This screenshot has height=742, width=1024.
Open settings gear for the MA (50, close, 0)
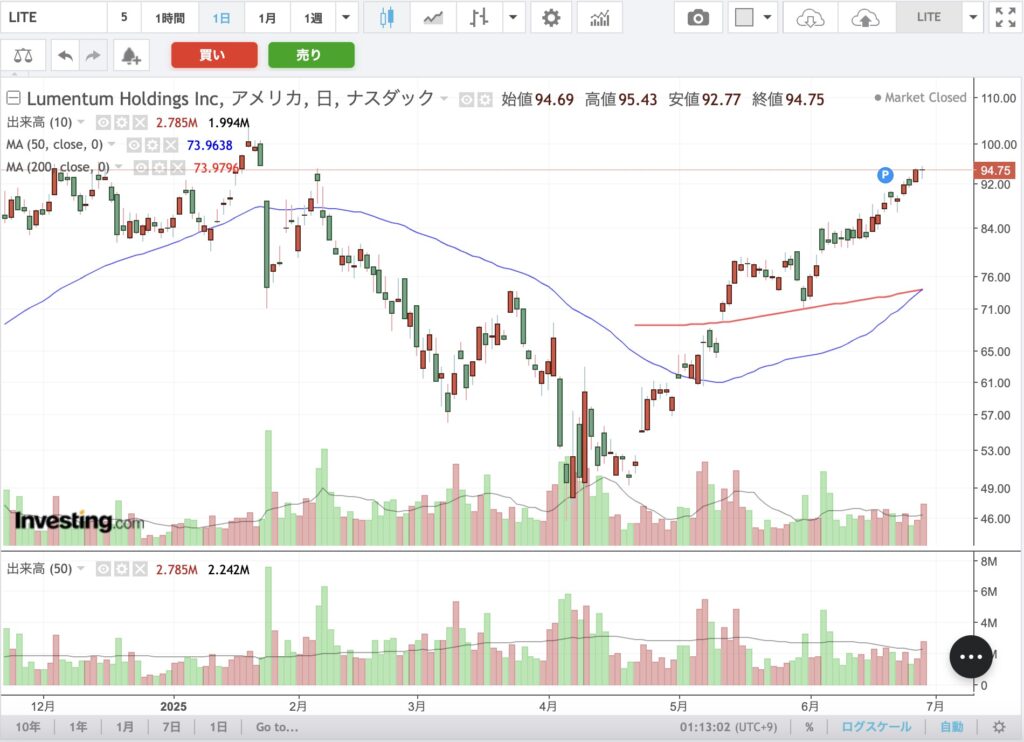point(152,145)
